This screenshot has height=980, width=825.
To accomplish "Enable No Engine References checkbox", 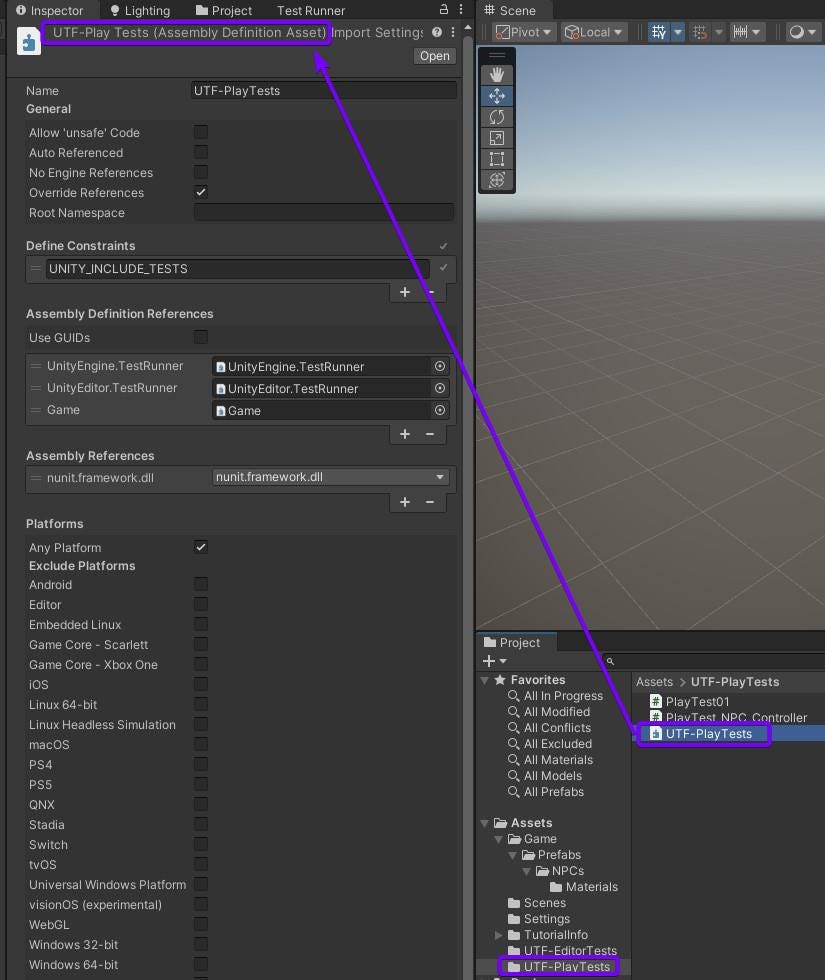I will (201, 172).
